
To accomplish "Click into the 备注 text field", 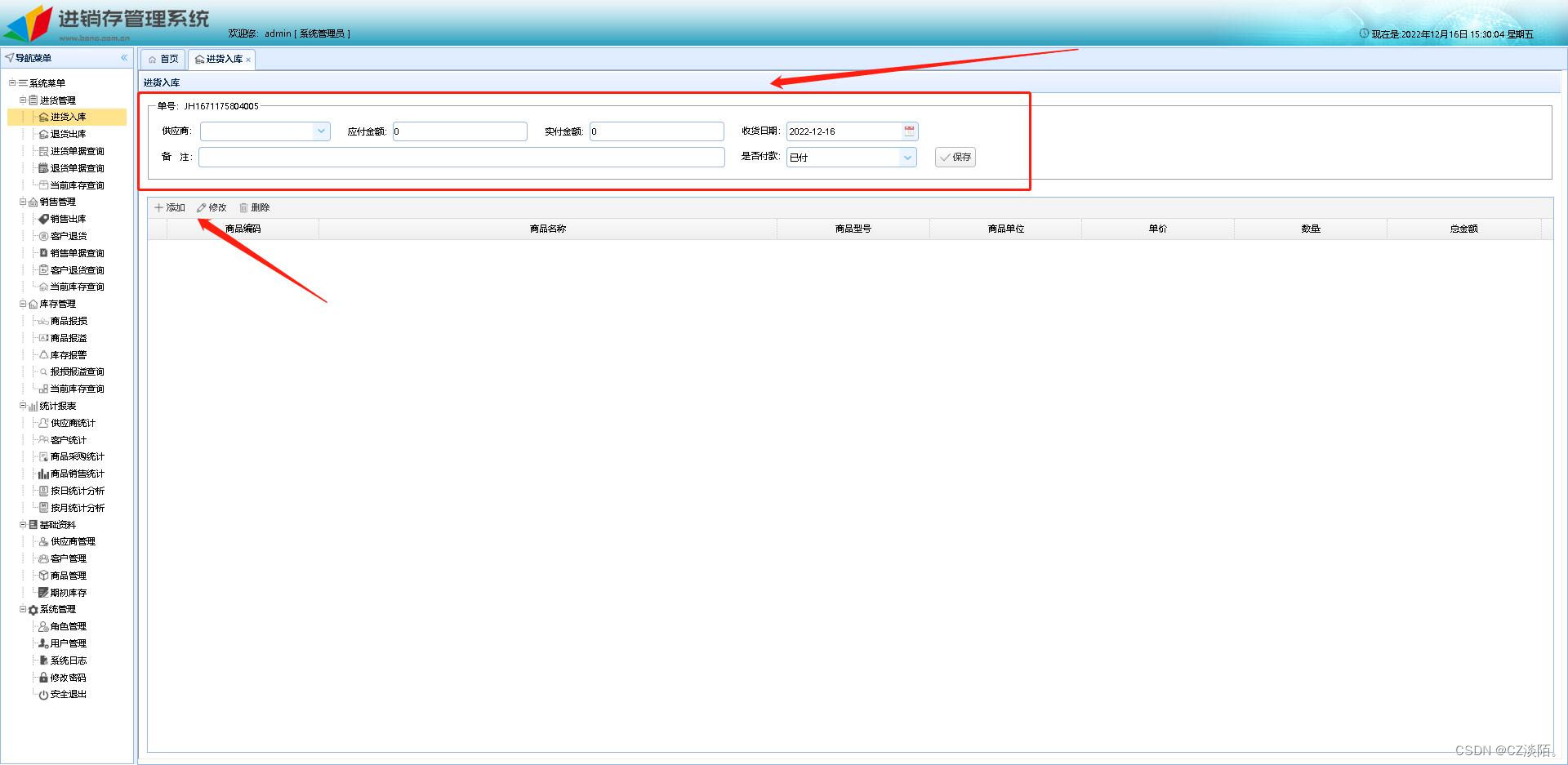I will [x=461, y=158].
